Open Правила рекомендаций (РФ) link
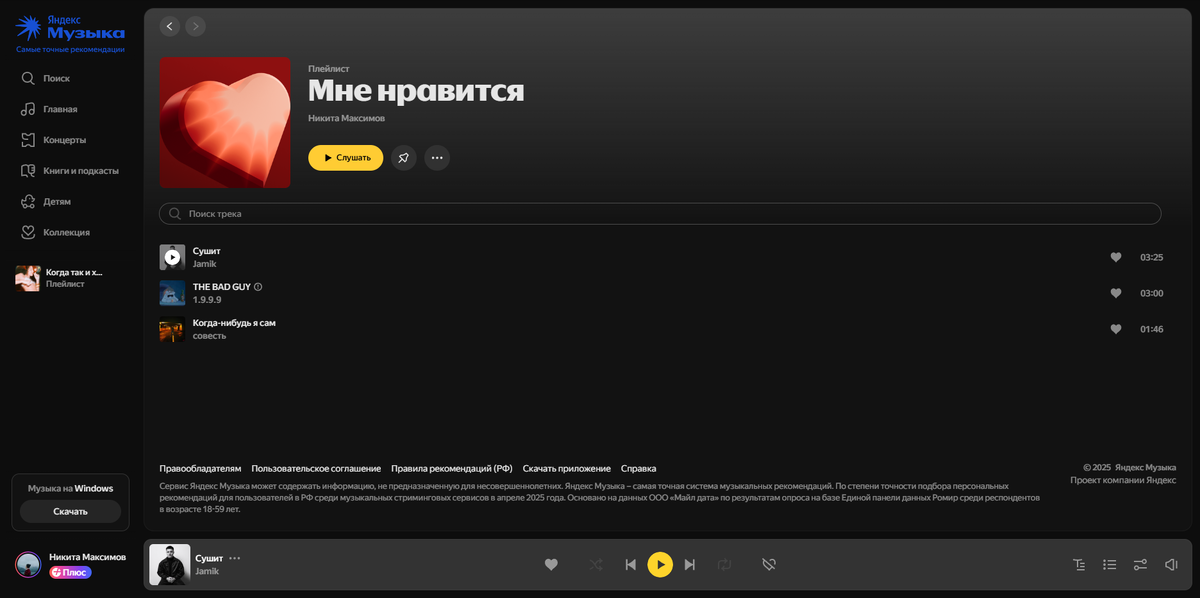1200x598 pixels. click(x=452, y=468)
